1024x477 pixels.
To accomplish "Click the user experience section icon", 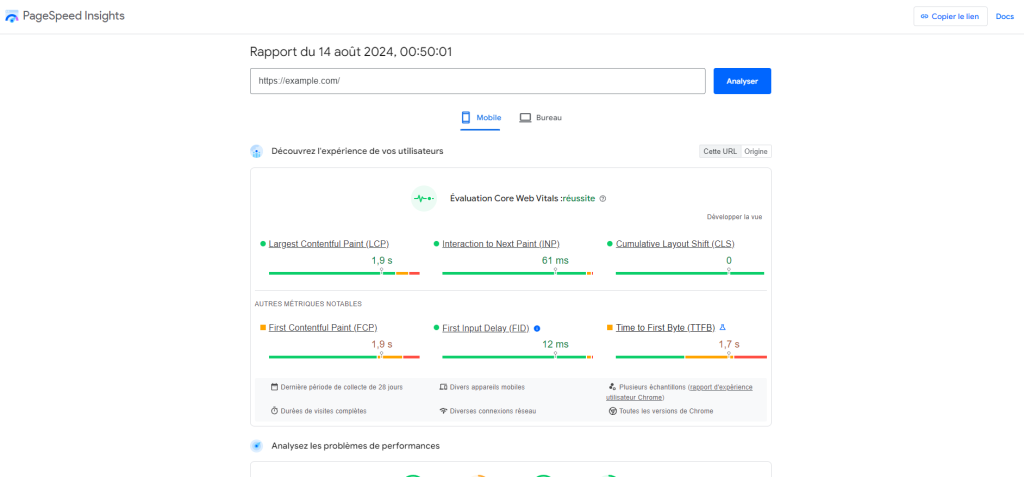I will tap(257, 151).
